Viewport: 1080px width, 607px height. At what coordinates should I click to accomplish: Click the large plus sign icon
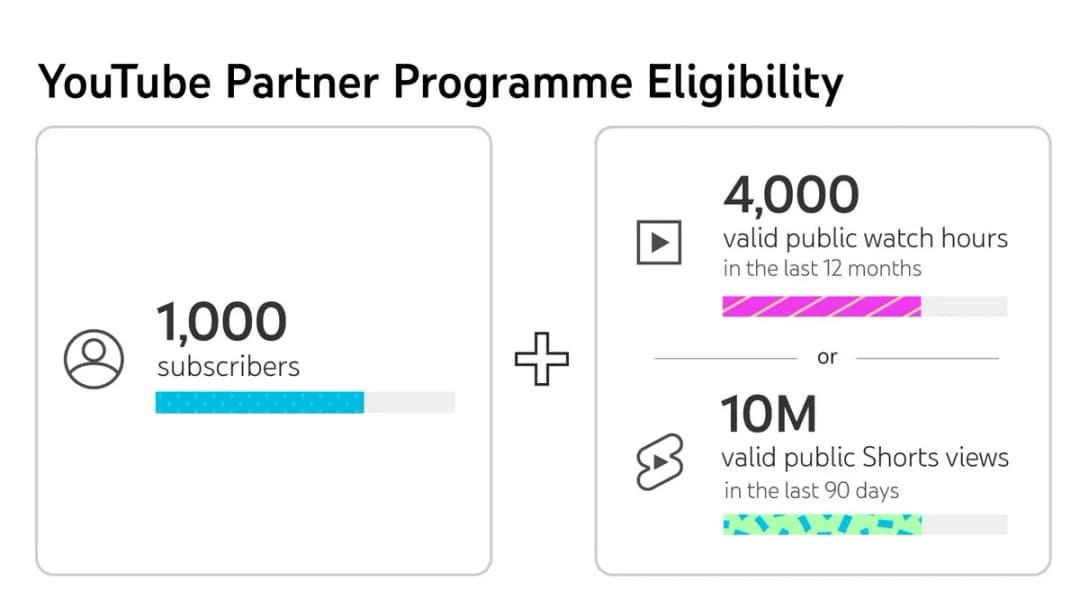click(542, 359)
